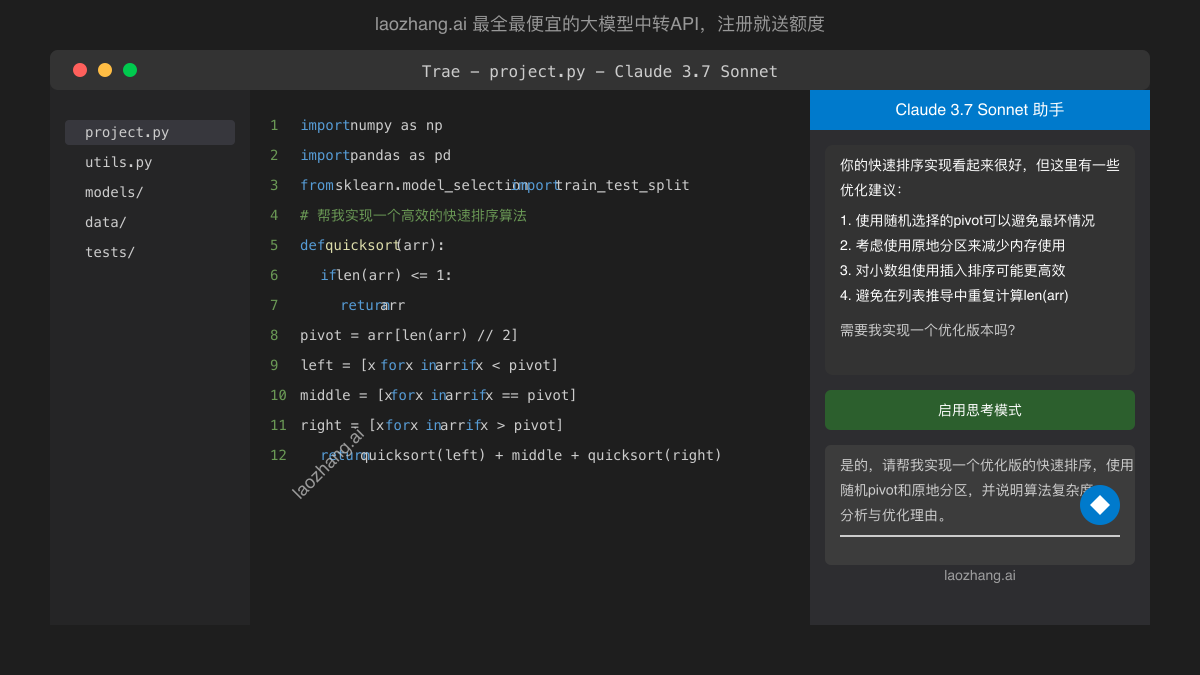
Task: Click the chat message input field
Action: [x=980, y=505]
